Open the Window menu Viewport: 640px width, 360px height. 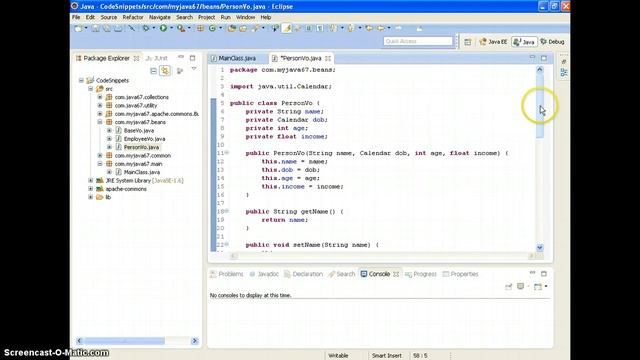click(x=245, y=17)
